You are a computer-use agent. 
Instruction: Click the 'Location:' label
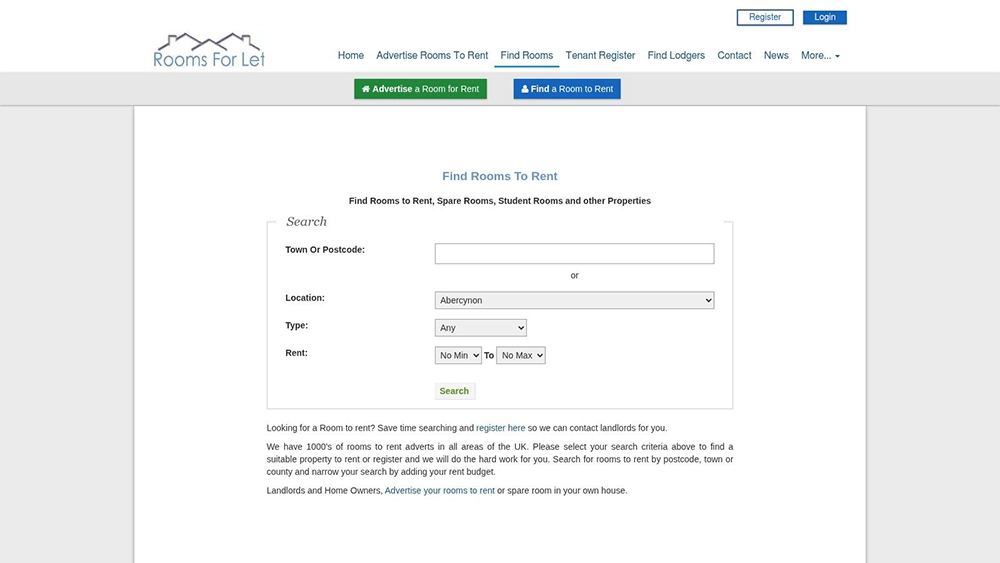[304, 298]
